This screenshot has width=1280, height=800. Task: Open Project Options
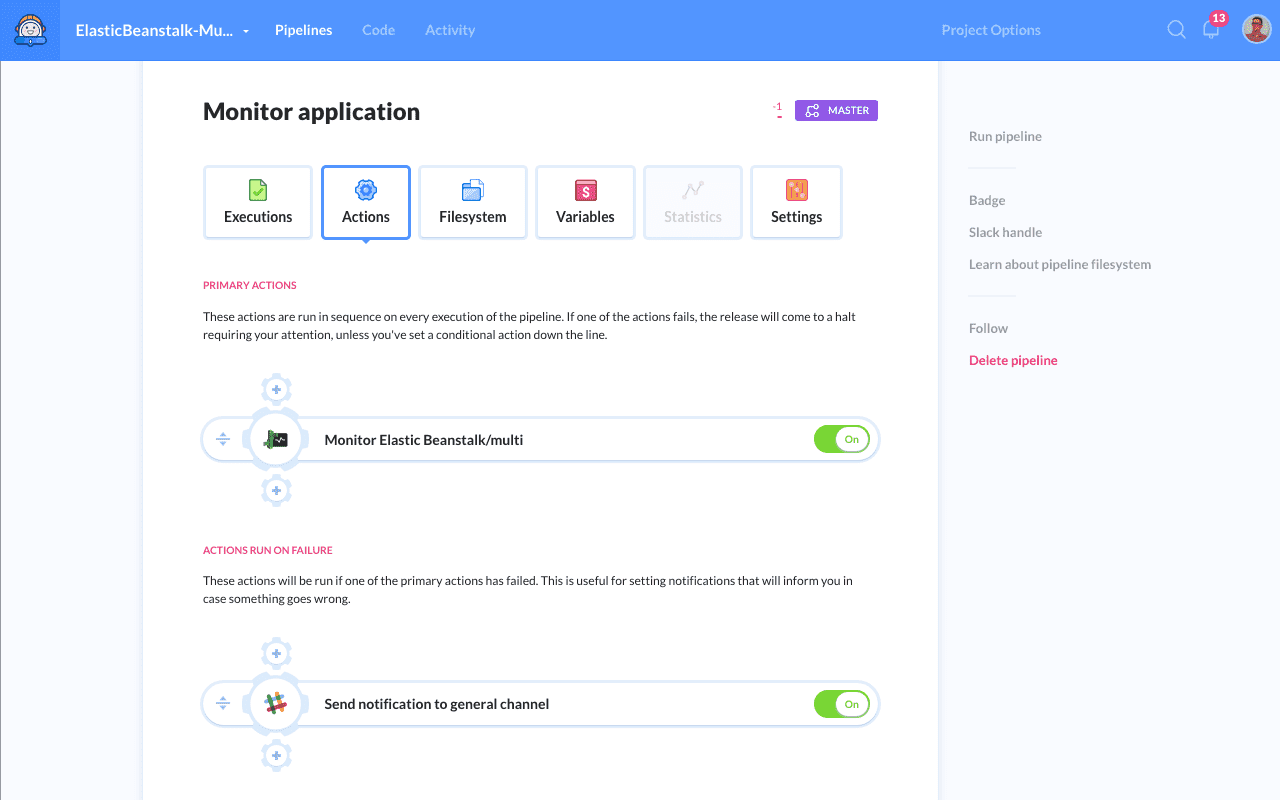[x=991, y=30]
